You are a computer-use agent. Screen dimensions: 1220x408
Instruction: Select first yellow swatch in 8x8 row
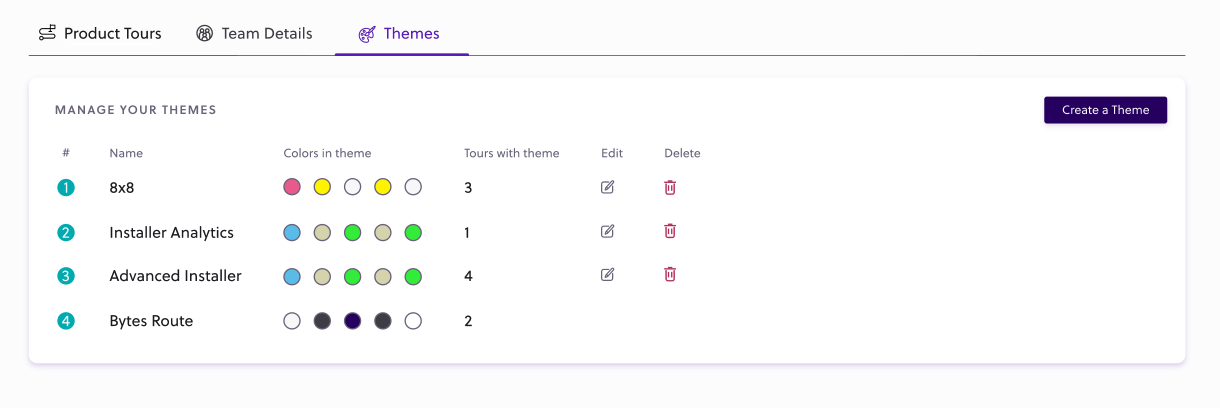(322, 187)
